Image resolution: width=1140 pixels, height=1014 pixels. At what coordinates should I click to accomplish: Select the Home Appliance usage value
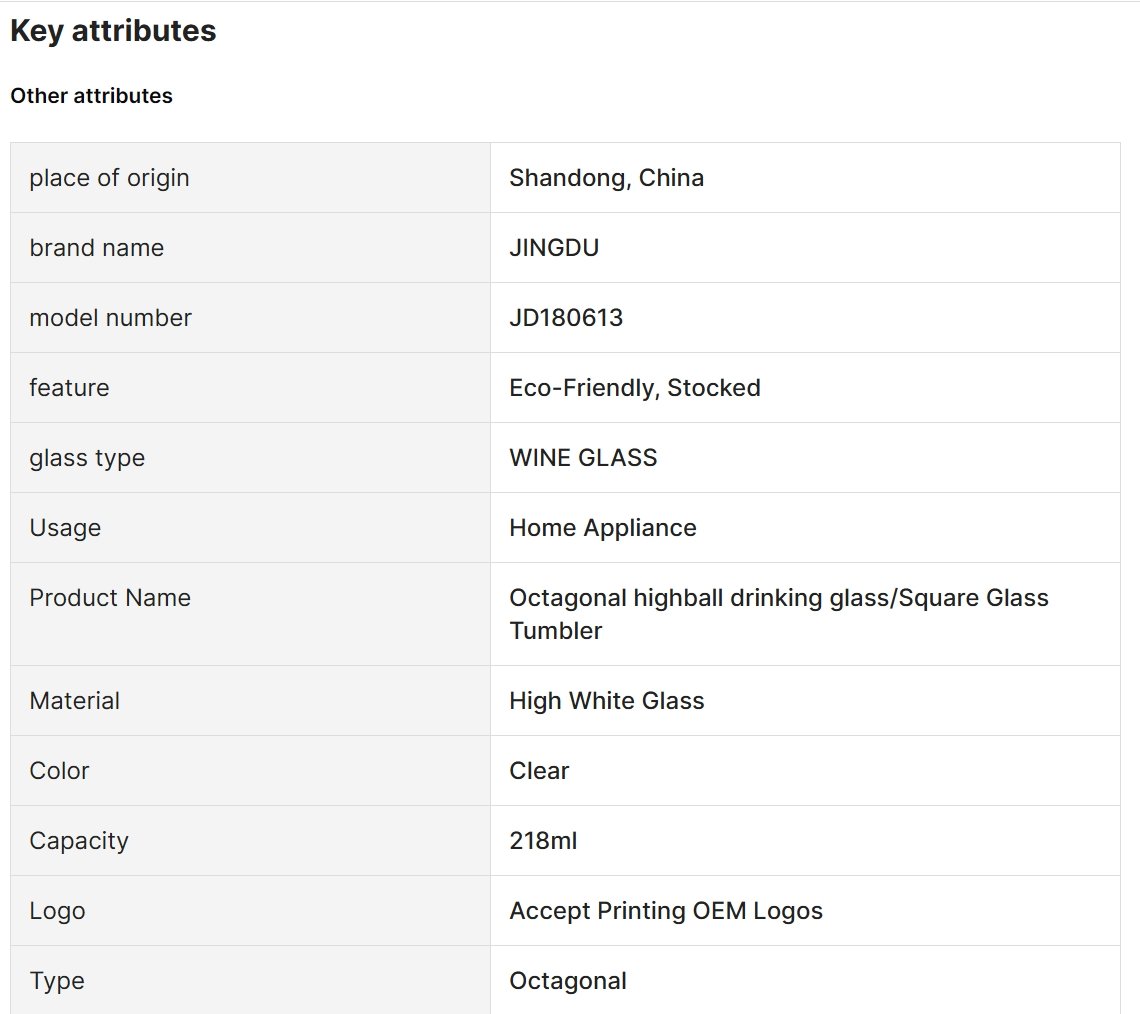603,528
